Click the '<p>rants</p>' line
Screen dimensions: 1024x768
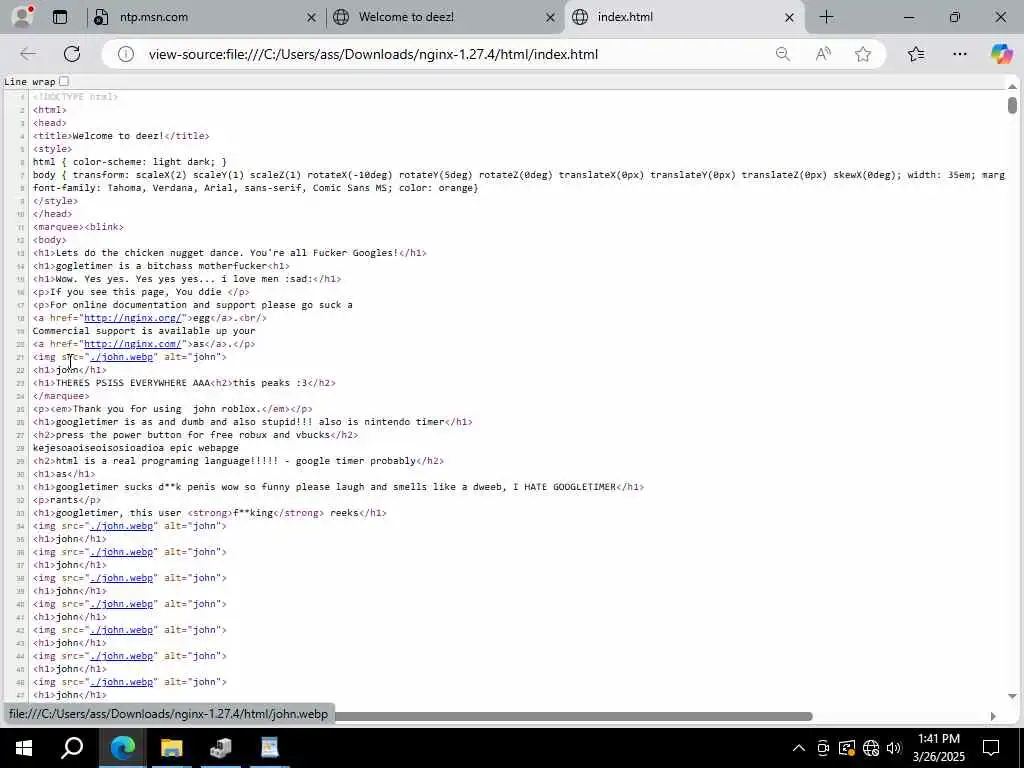pyautogui.click(x=67, y=500)
